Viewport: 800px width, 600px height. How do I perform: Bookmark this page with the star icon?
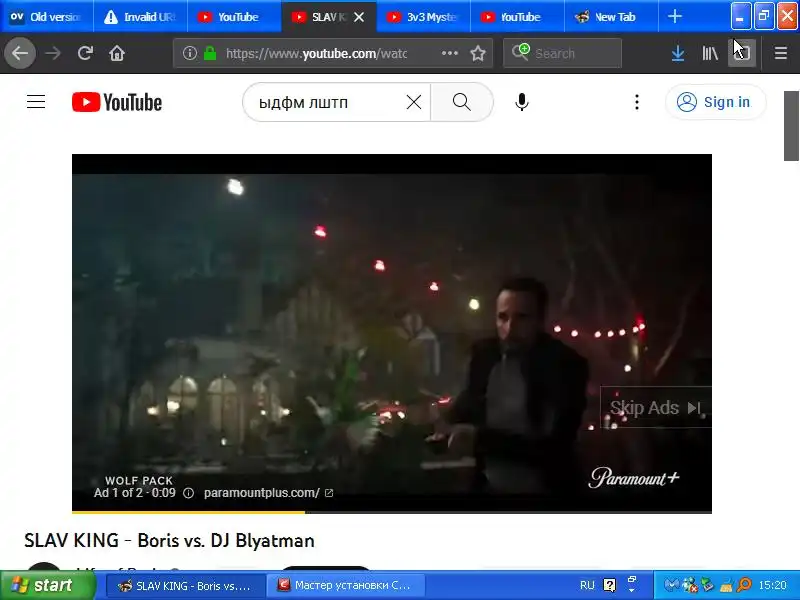[x=478, y=53]
